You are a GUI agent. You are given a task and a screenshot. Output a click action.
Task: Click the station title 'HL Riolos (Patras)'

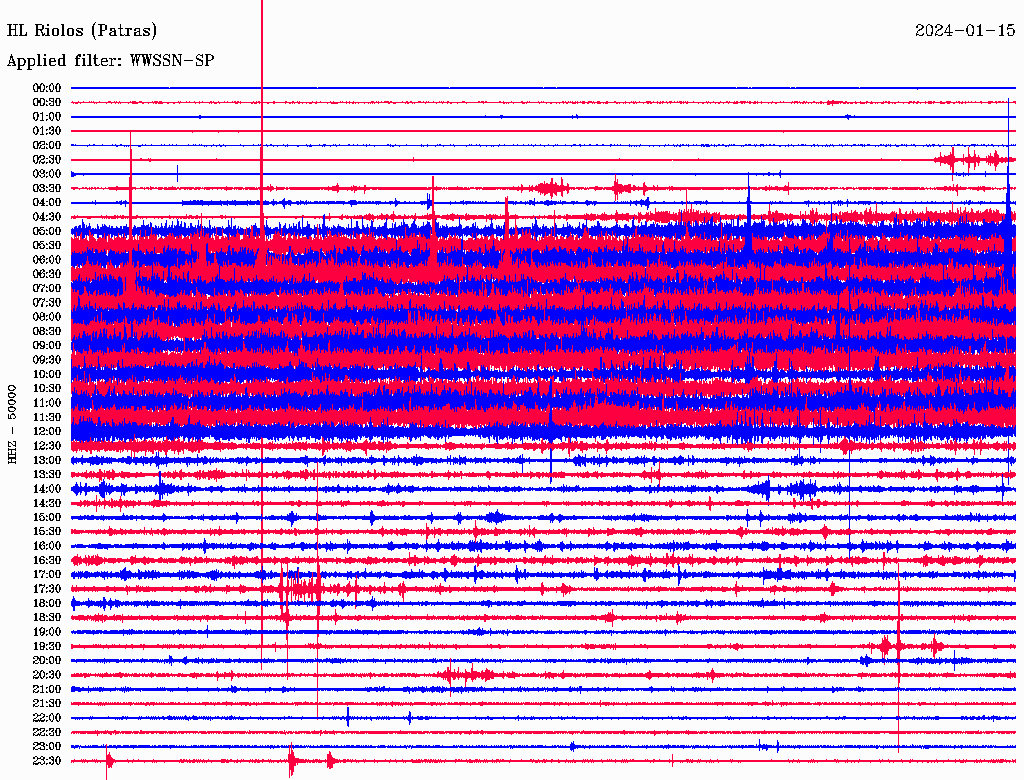[82, 31]
